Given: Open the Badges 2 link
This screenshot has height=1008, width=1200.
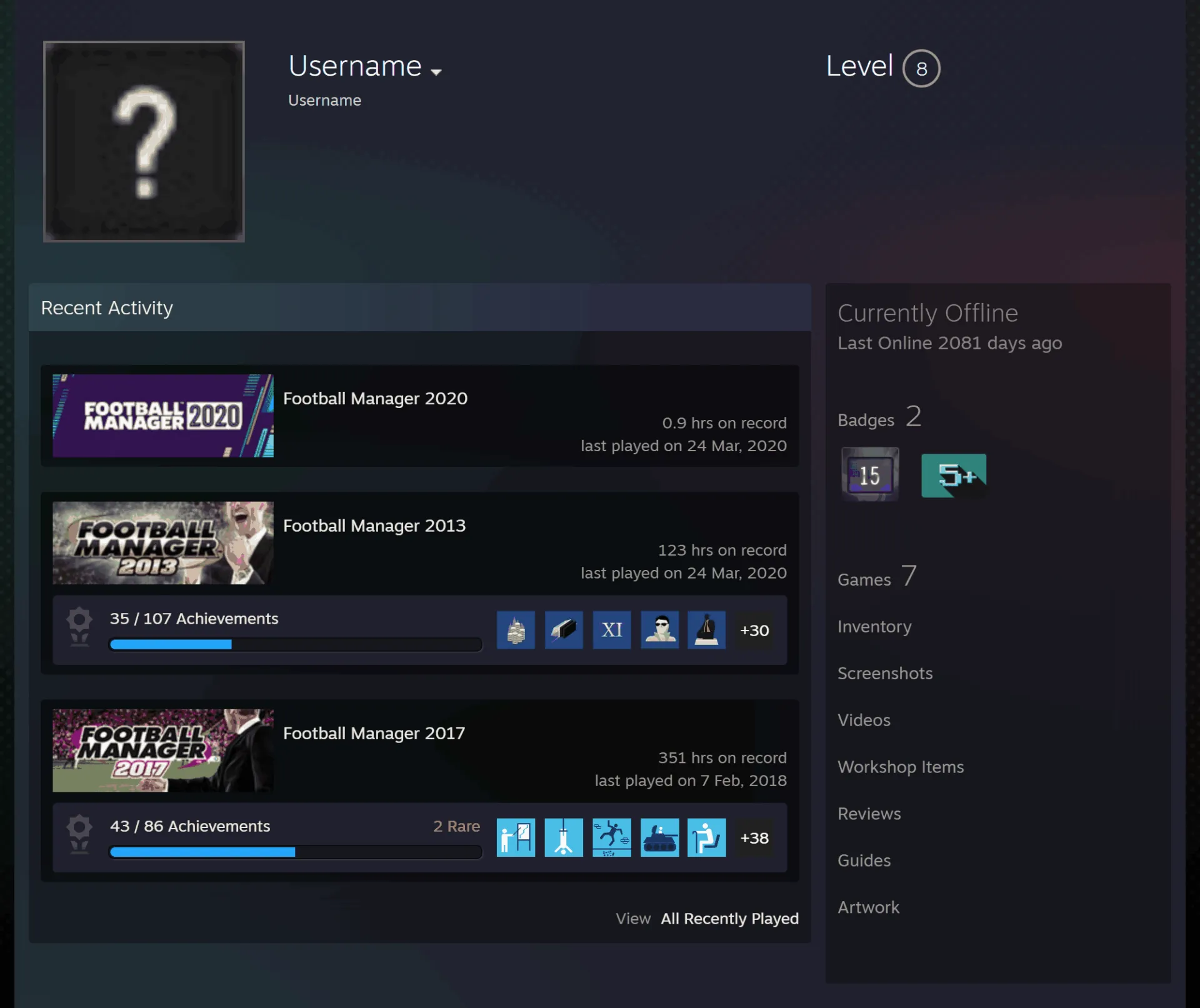Looking at the screenshot, I should pos(879,417).
